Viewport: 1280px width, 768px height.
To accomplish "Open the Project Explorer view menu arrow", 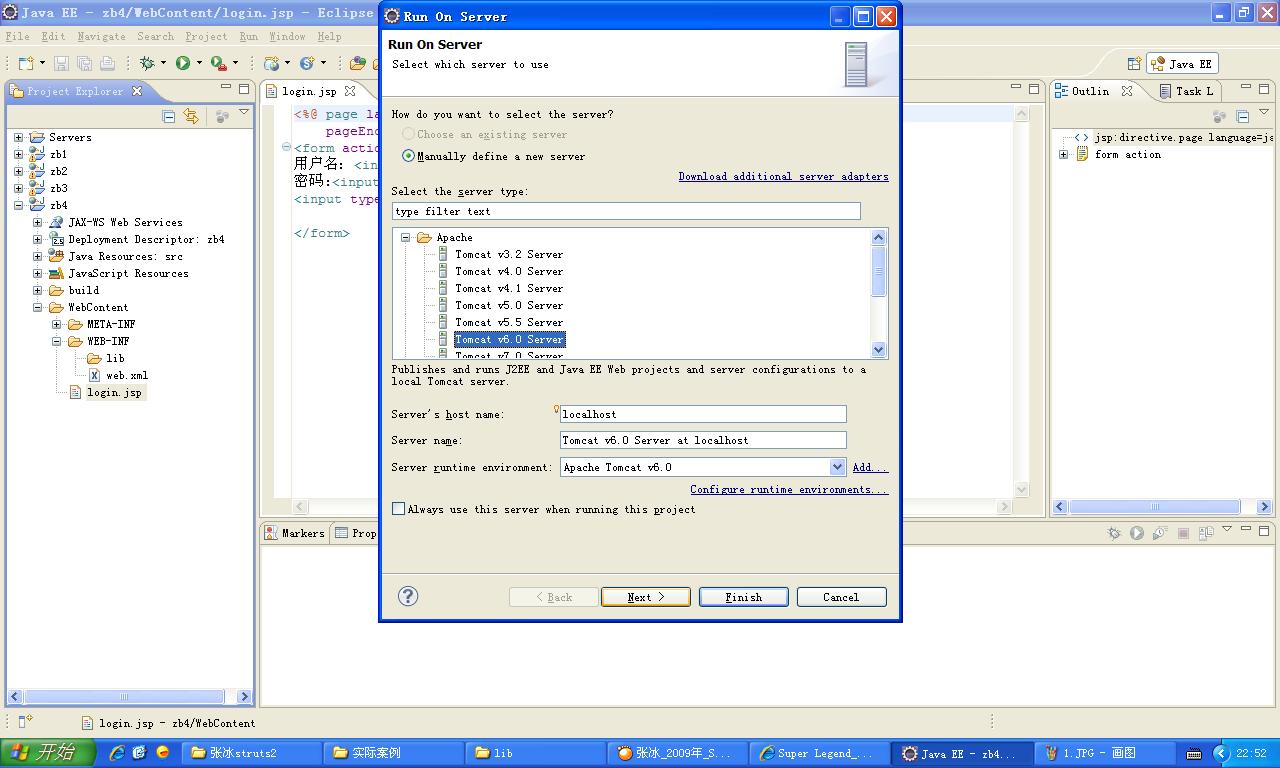I will click(243, 113).
